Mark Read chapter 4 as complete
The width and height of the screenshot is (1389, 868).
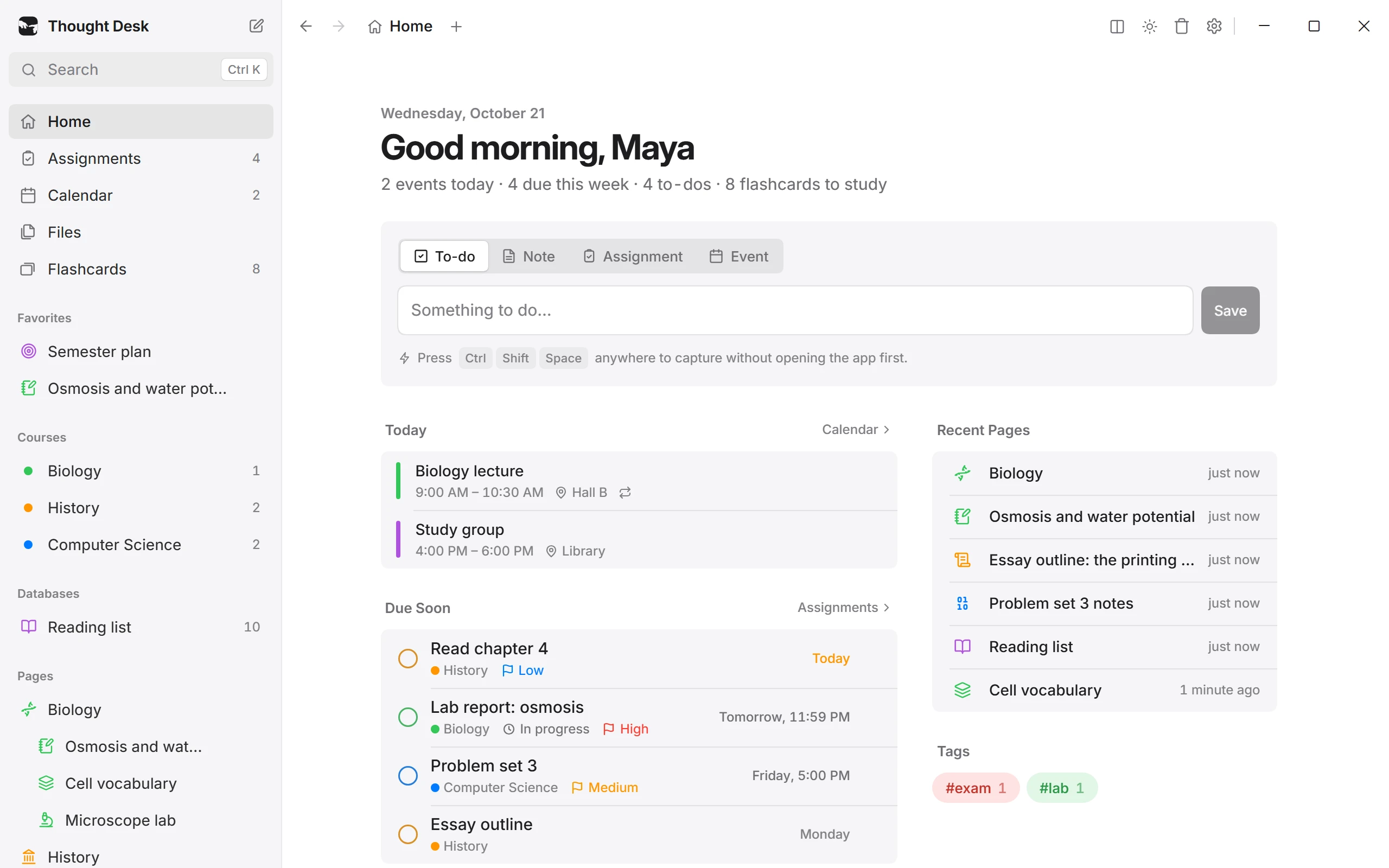[408, 659]
